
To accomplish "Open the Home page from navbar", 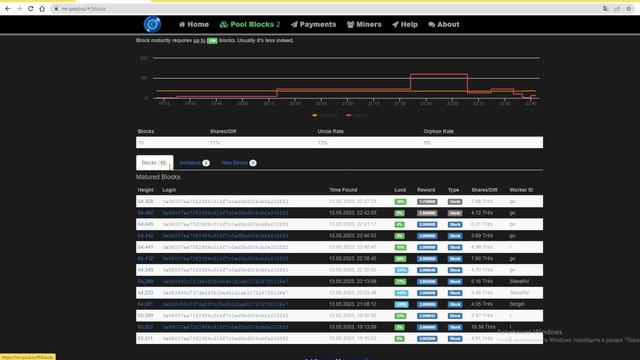I will point(194,24).
